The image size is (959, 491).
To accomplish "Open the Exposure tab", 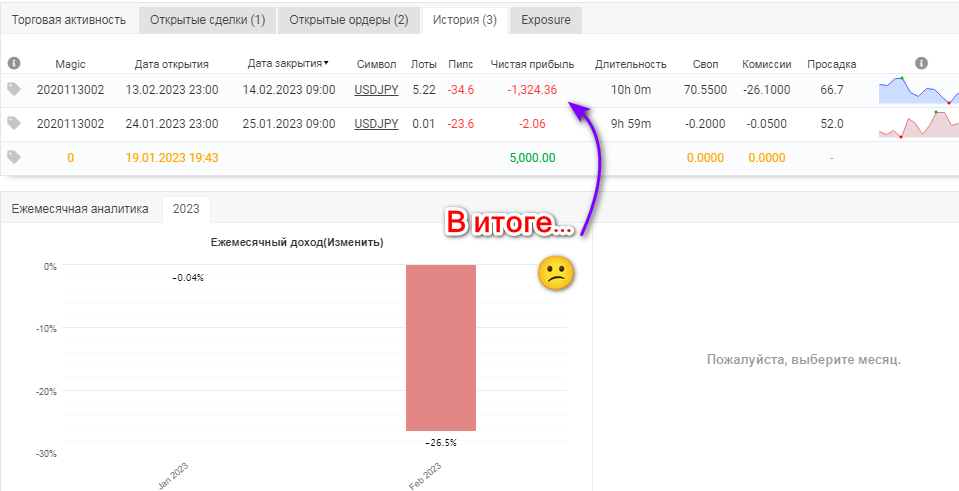I will tap(546, 20).
